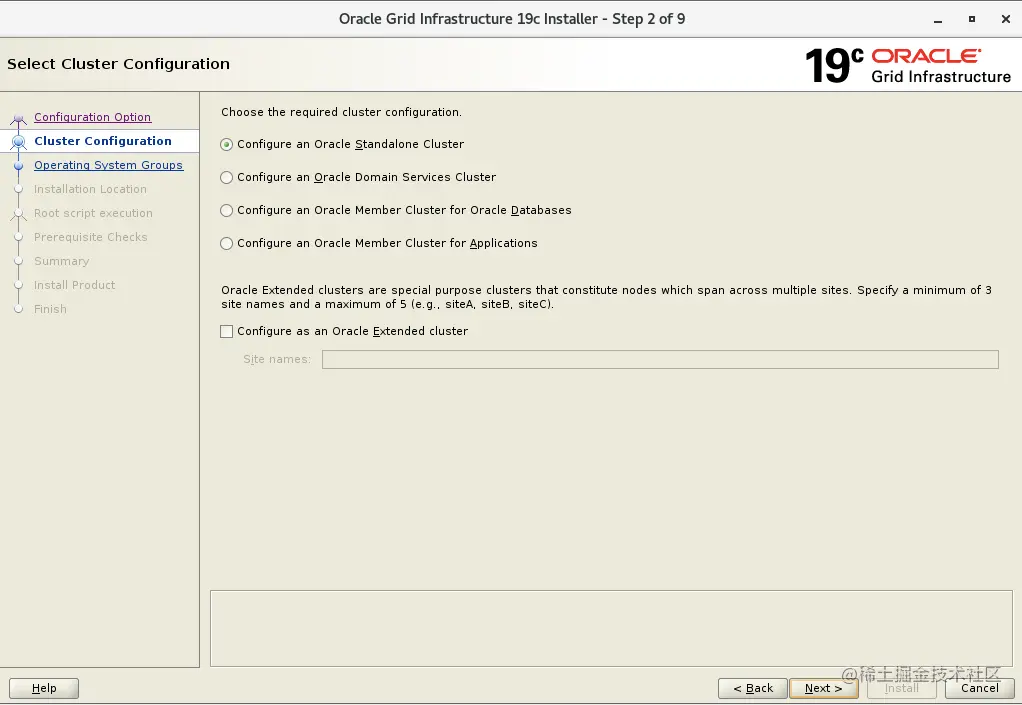Click the Finish step text
Screen dimensions: 1022x705
pos(50,309)
